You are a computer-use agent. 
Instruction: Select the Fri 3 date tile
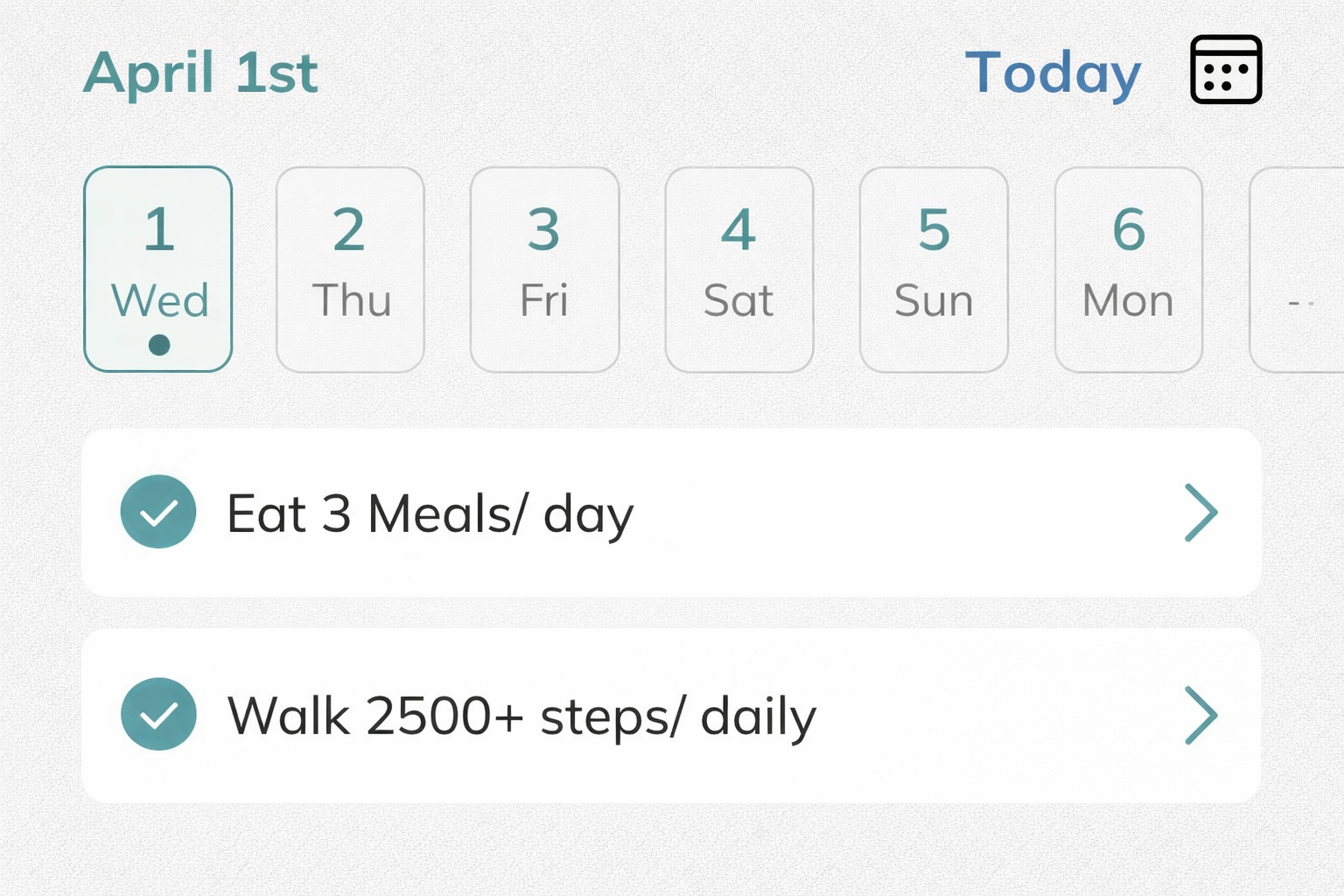coord(544,269)
